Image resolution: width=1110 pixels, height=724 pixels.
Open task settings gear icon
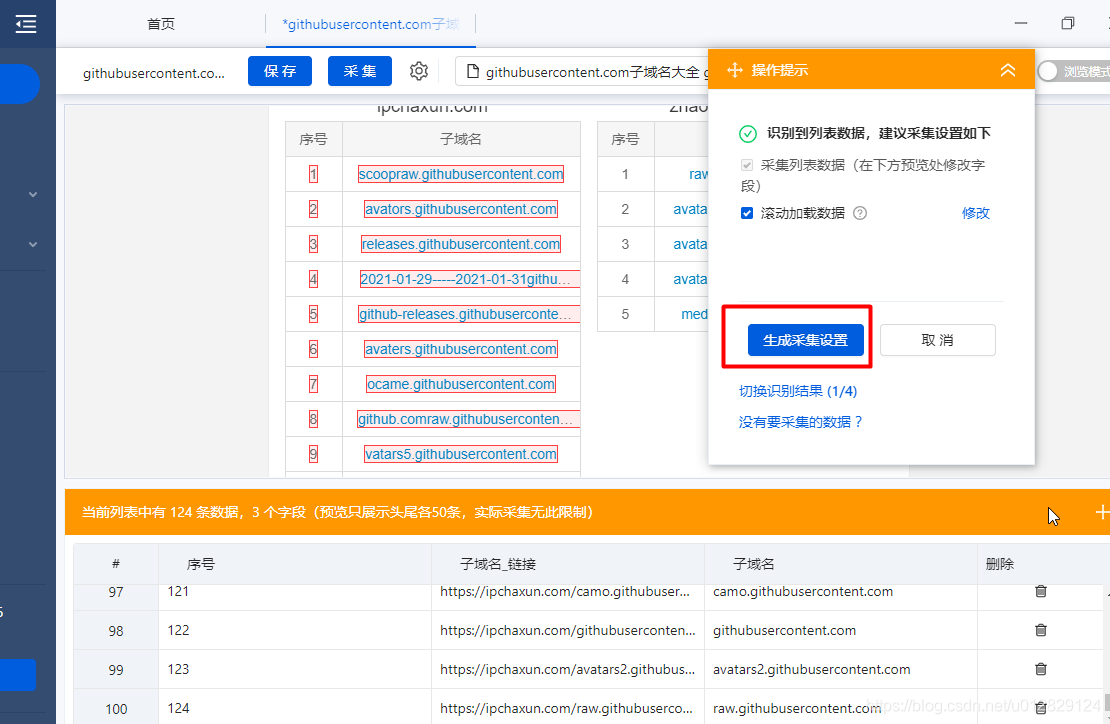tap(419, 71)
